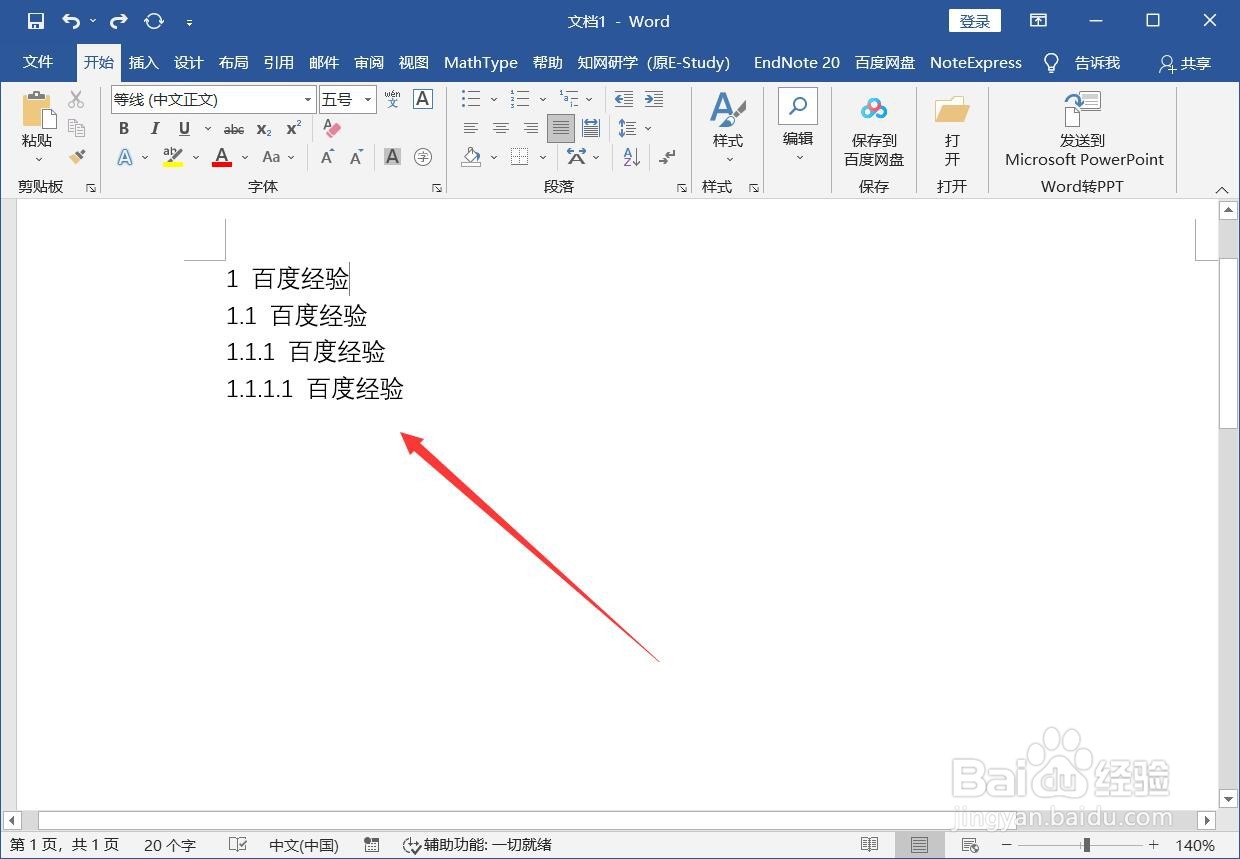Toggle bold formatting
1240x859 pixels.
123,128
